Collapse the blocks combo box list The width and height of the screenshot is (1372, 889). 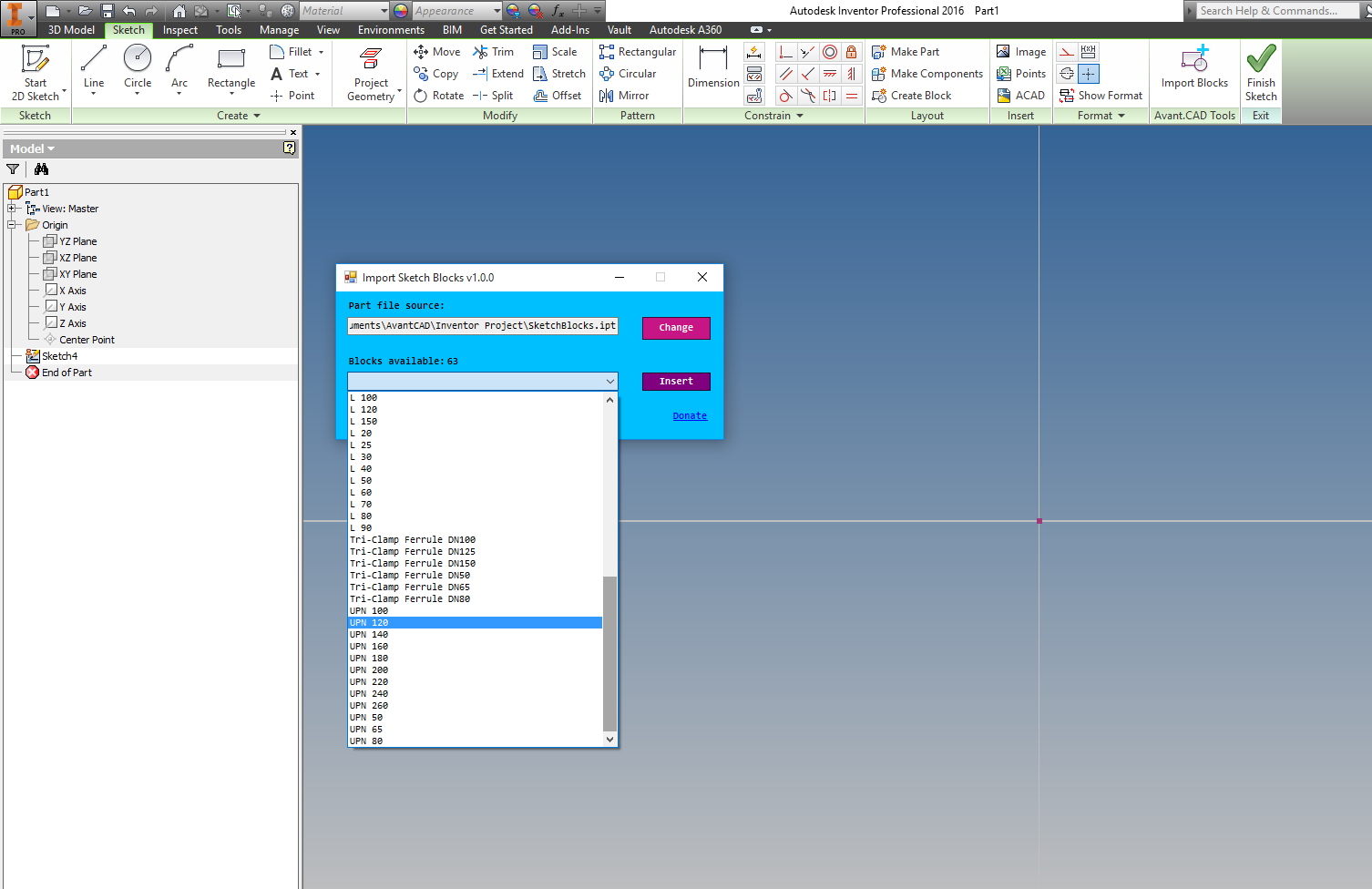[609, 382]
